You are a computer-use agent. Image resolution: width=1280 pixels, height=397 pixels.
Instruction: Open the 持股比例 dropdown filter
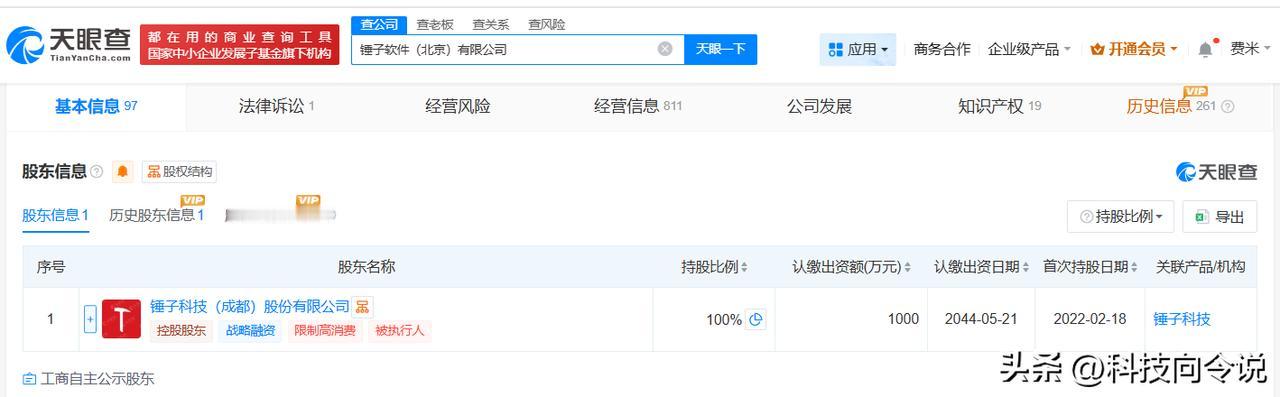click(1120, 216)
